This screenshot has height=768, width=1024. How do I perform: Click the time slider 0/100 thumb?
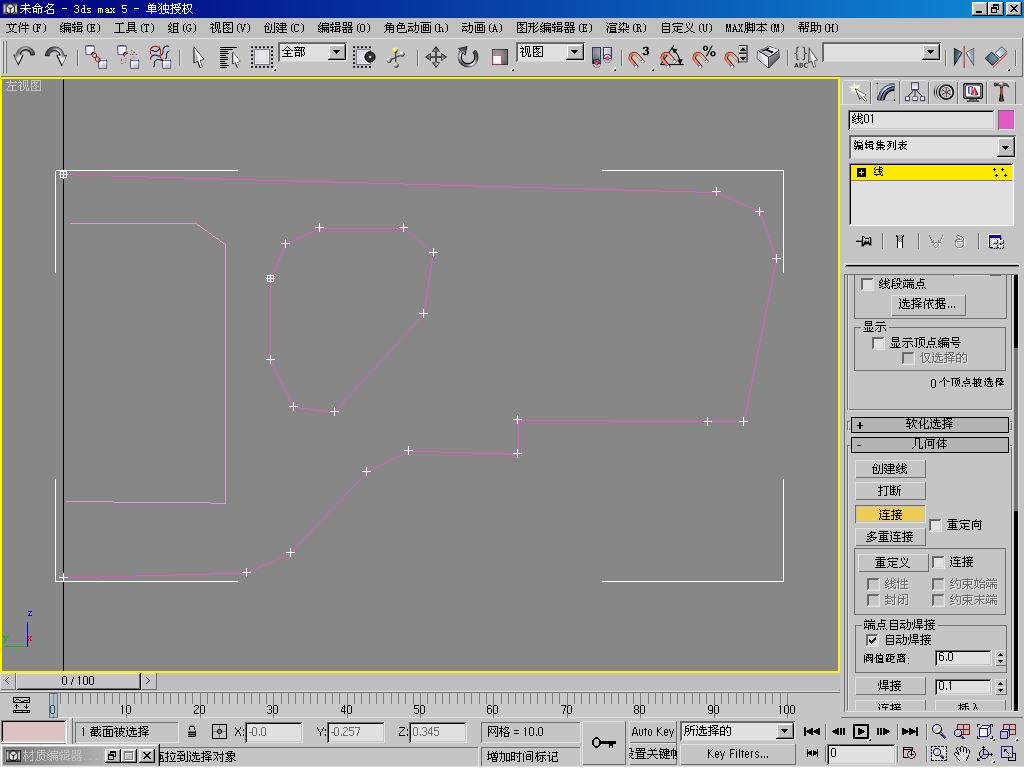78,681
